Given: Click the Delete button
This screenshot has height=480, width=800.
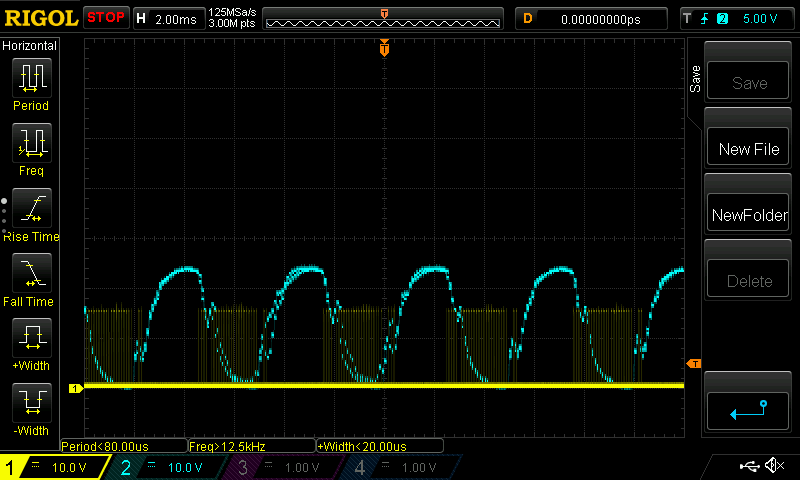Looking at the screenshot, I should pos(748,279).
